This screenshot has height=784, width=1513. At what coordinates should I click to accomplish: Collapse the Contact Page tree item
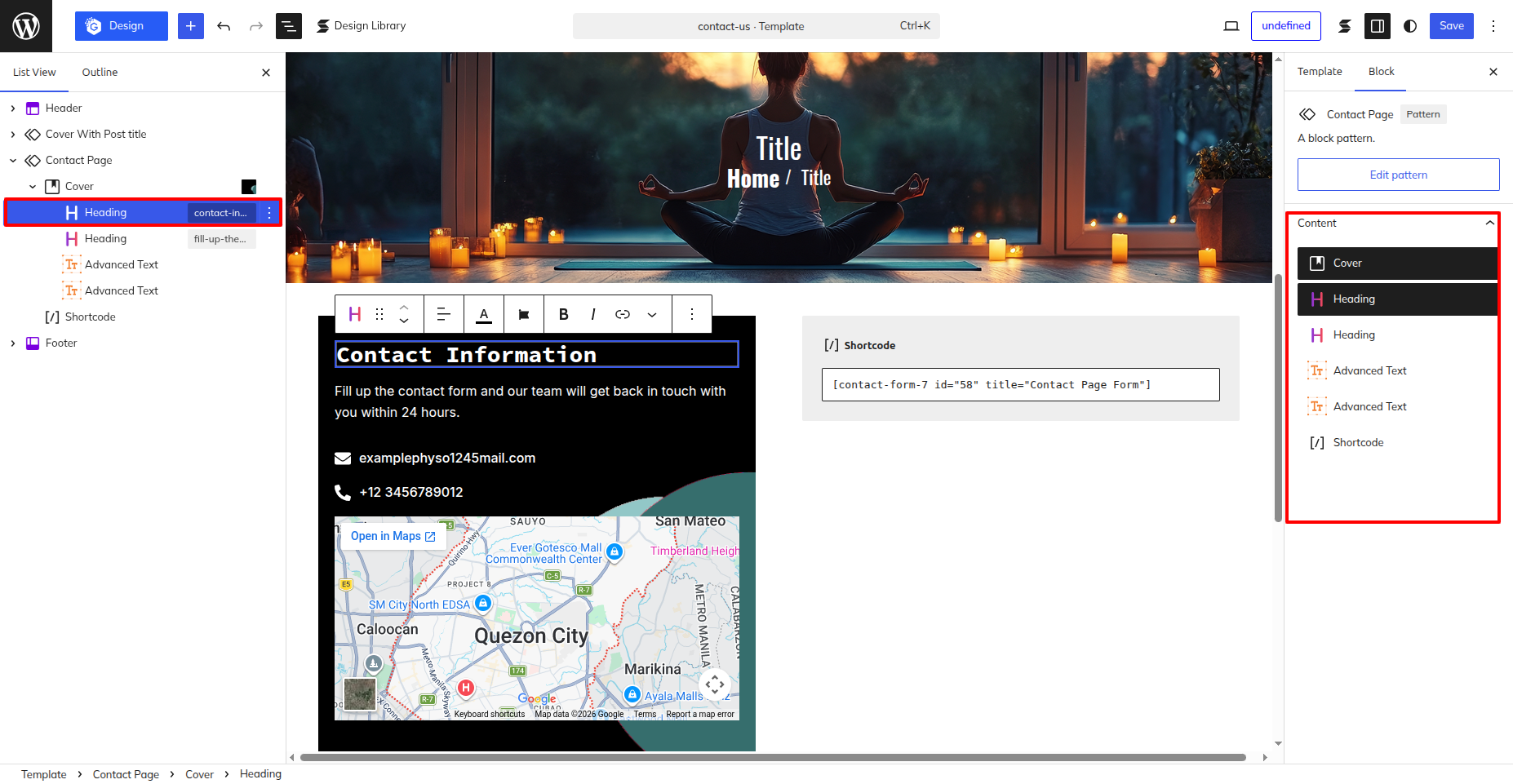tap(13, 160)
